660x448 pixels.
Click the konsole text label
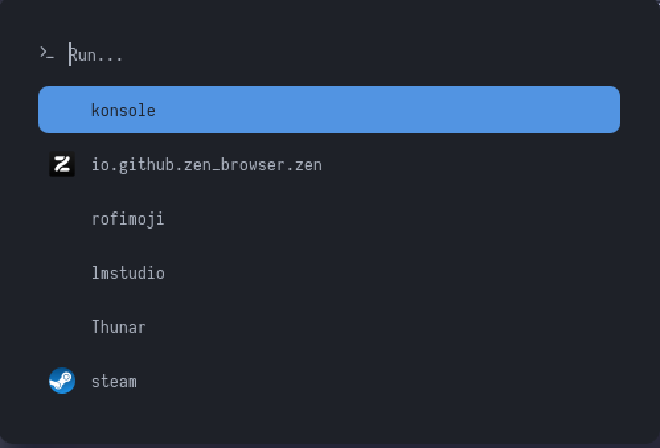[123, 110]
